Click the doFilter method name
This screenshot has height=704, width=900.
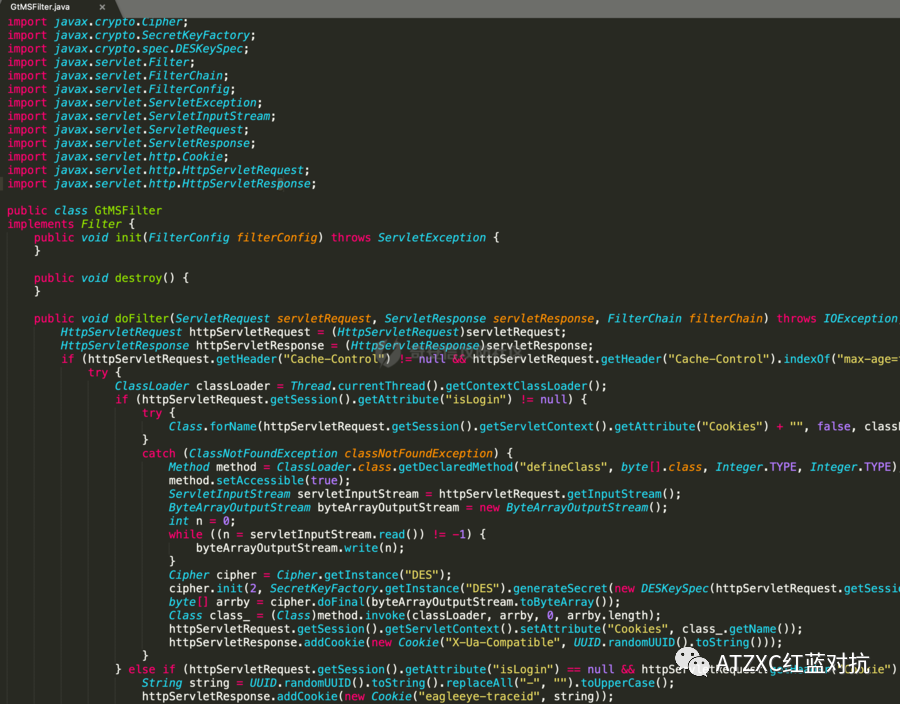(x=142, y=318)
